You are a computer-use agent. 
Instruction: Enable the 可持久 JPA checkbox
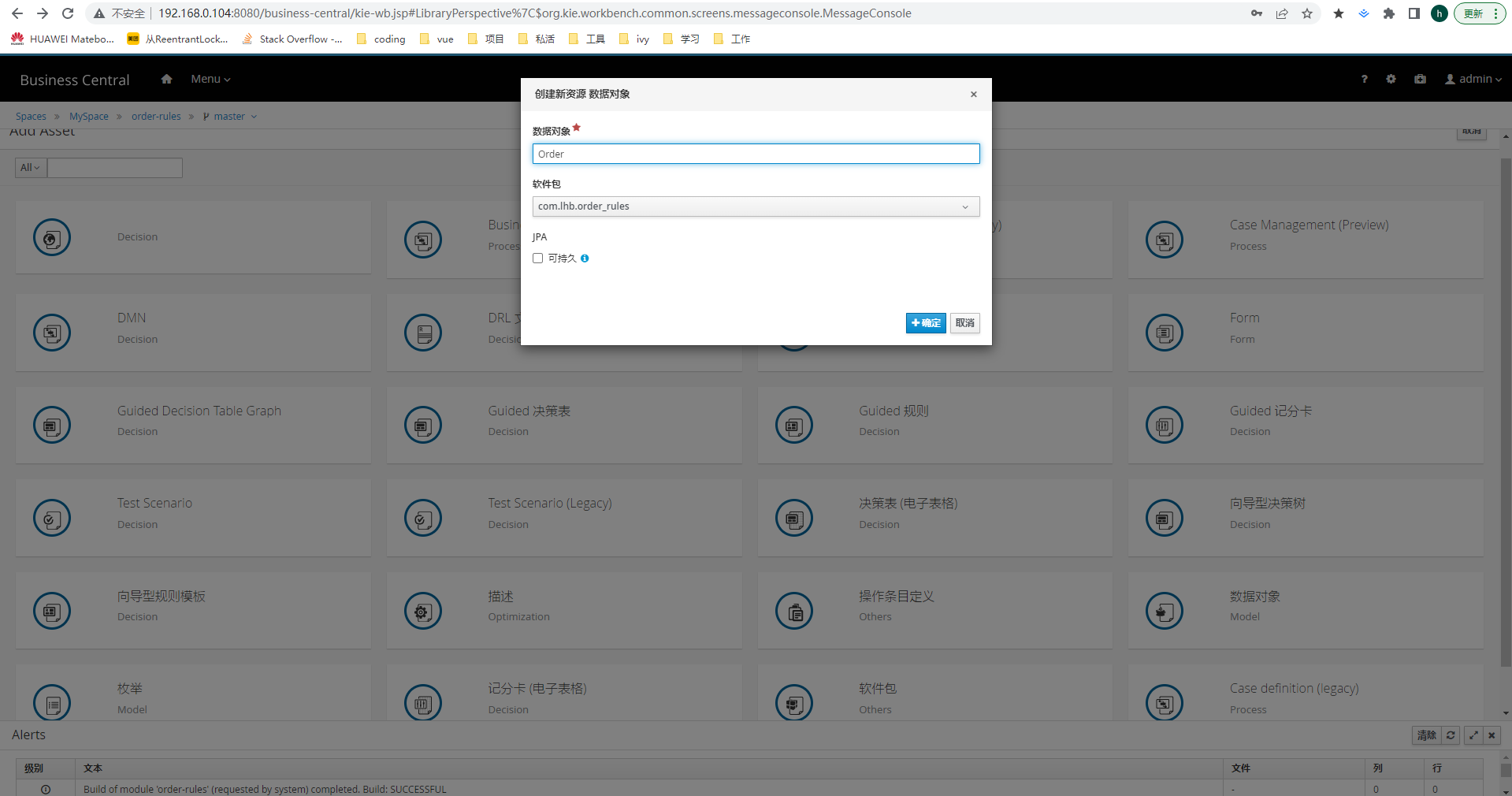tap(538, 259)
